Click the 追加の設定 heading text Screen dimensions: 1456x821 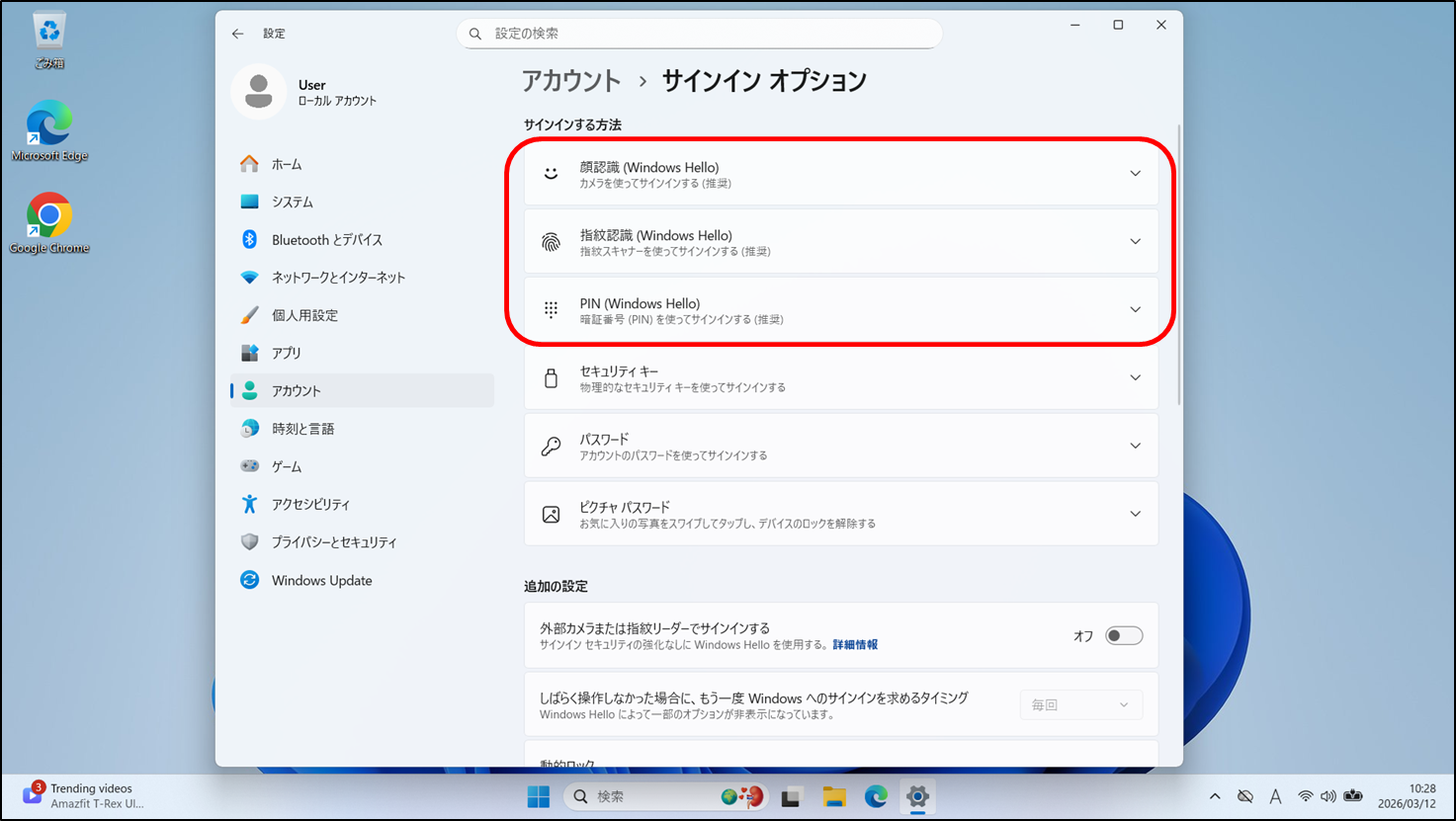556,587
